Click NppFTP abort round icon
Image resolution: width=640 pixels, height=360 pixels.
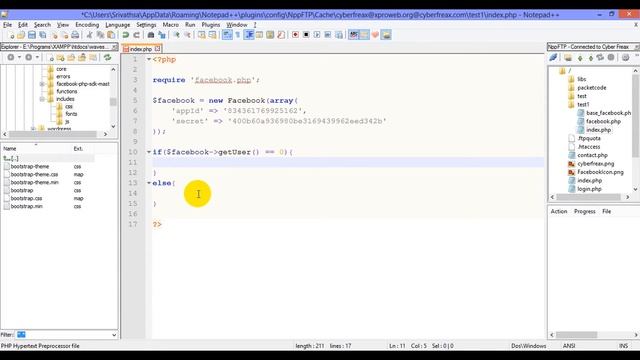611,58
